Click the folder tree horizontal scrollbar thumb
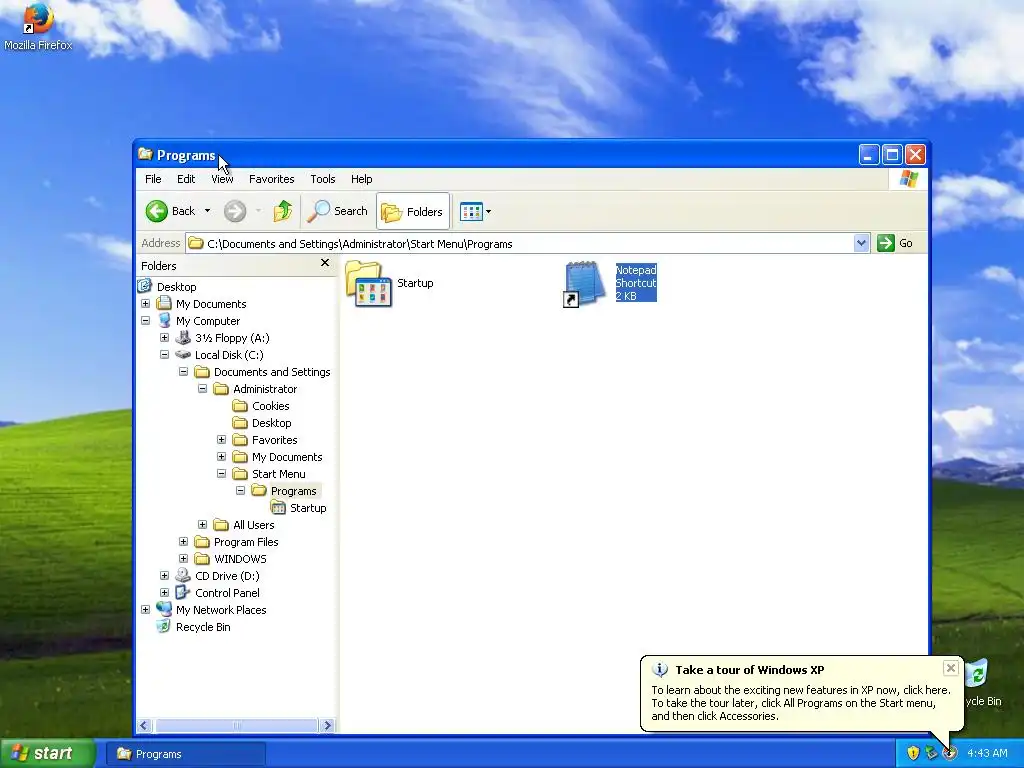The height and width of the screenshot is (768, 1024). click(x=236, y=726)
